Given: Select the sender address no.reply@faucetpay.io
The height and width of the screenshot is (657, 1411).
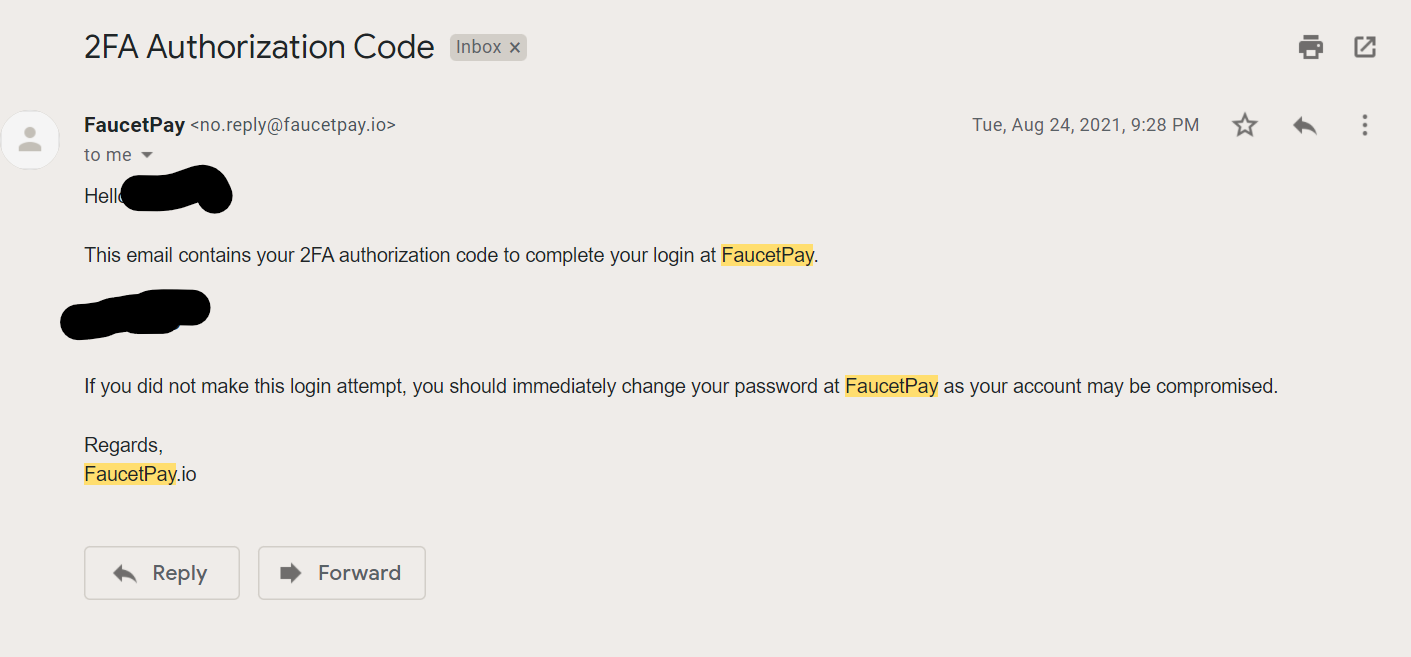Looking at the screenshot, I should click(293, 125).
